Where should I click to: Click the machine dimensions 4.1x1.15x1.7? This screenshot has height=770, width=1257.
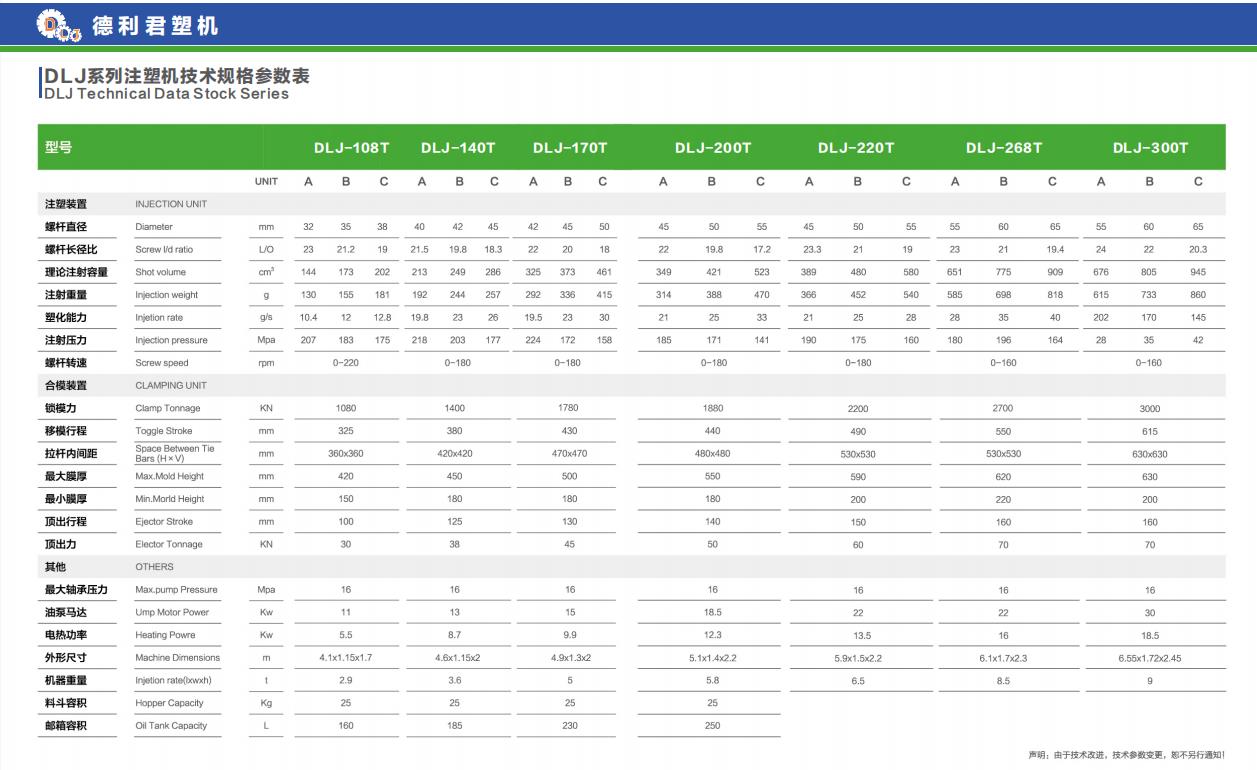click(346, 657)
